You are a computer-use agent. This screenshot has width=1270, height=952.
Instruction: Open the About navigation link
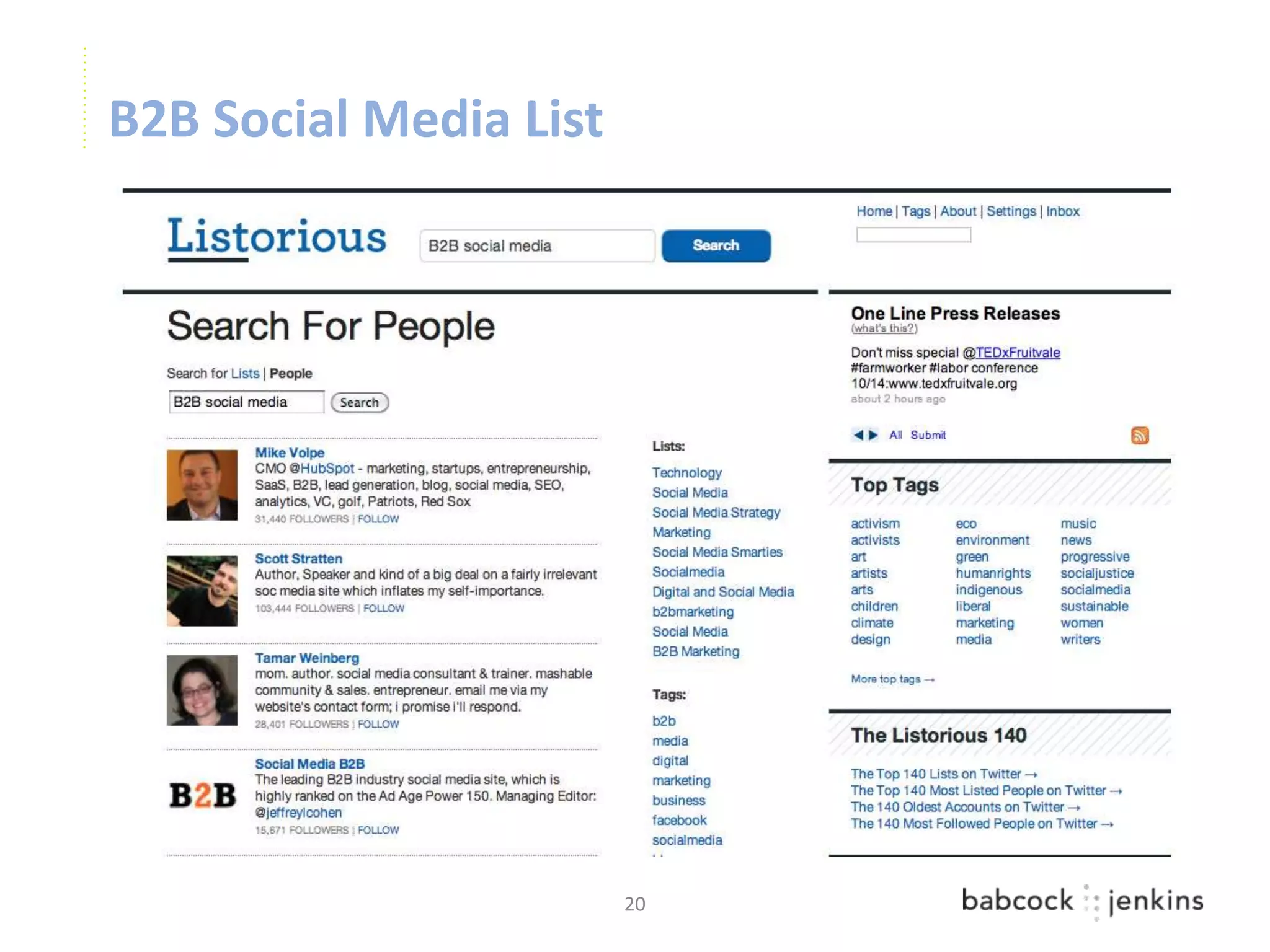click(x=958, y=211)
